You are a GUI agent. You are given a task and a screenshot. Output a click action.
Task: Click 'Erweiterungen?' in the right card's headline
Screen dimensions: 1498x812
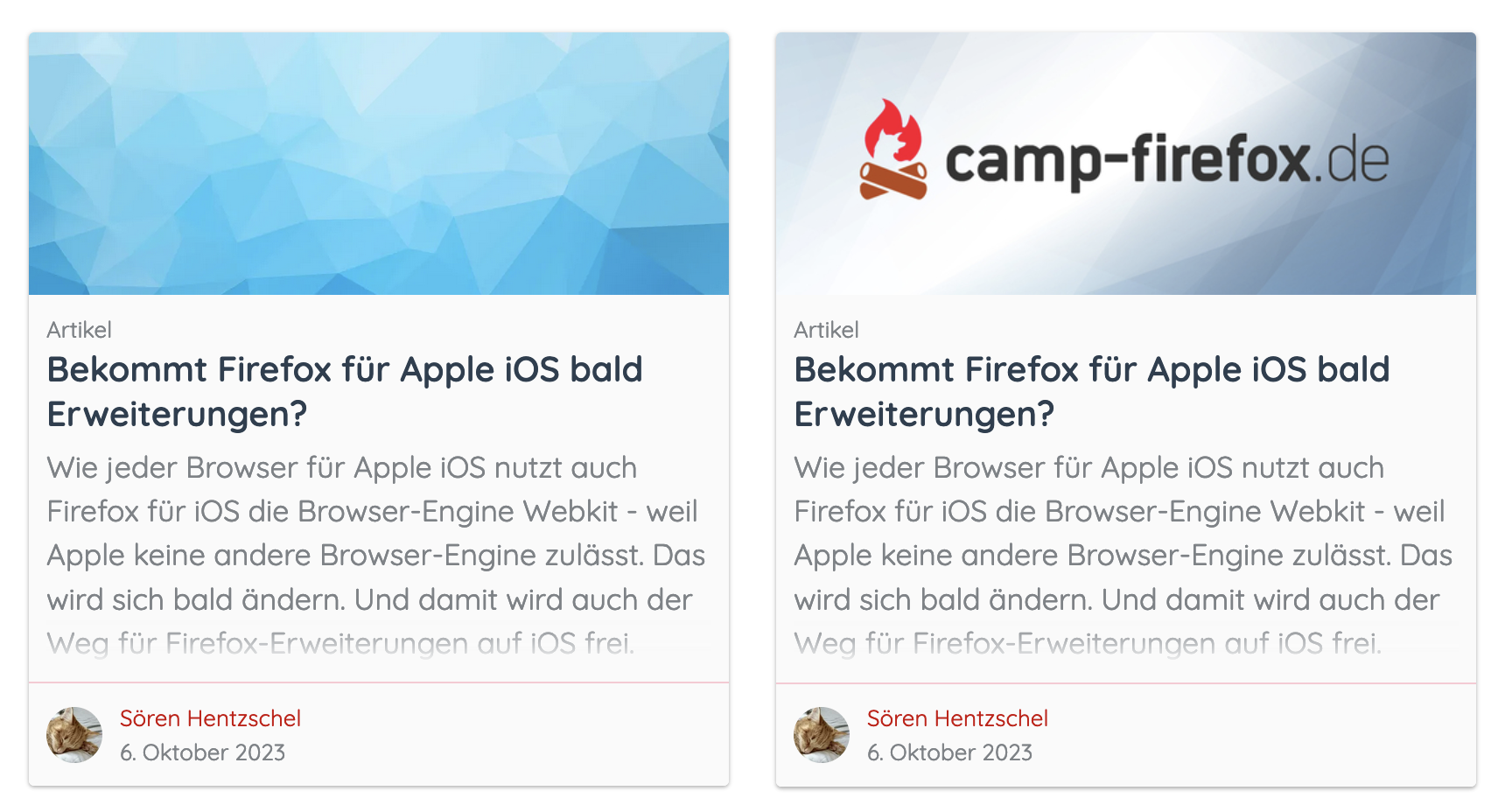coord(925,415)
